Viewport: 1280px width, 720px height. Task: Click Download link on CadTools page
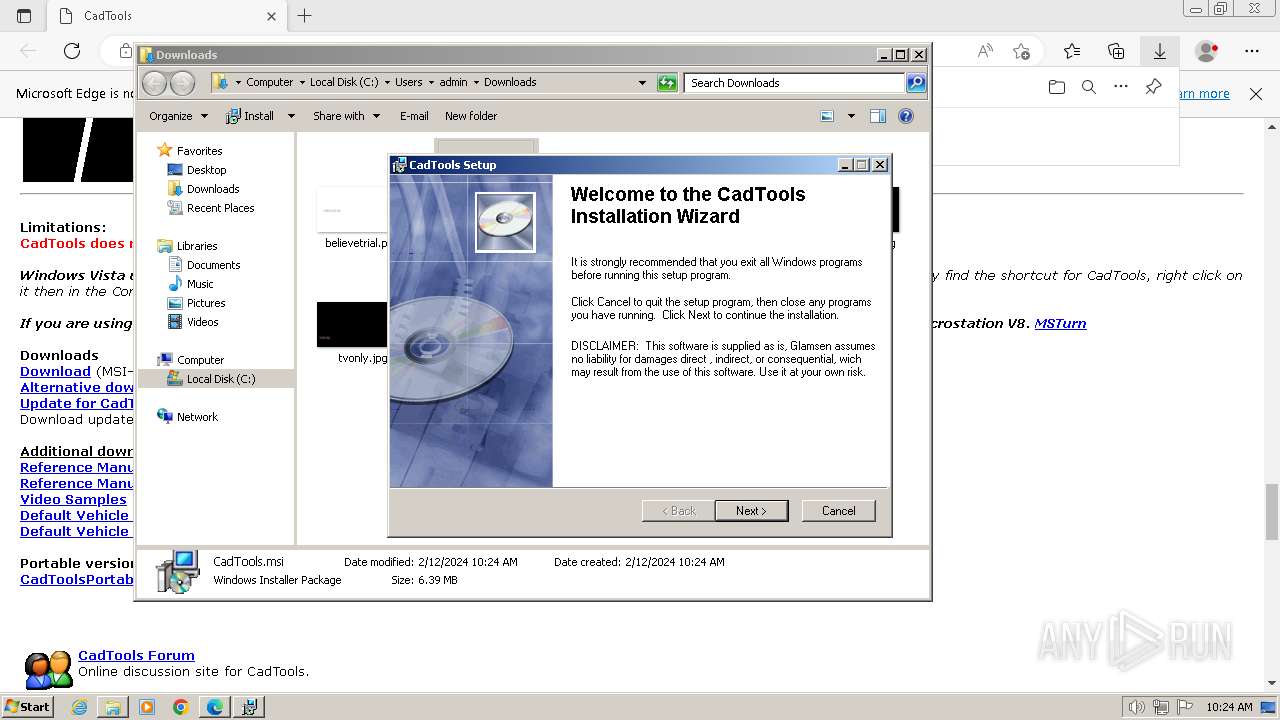(x=55, y=371)
